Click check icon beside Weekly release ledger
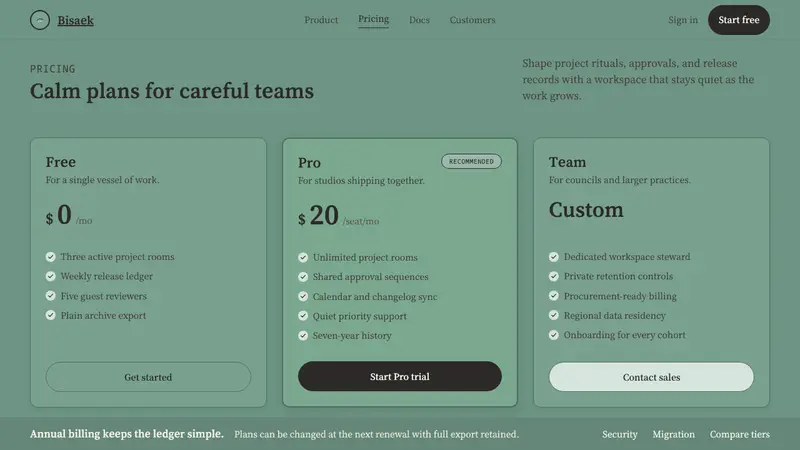 pyautogui.click(x=51, y=276)
